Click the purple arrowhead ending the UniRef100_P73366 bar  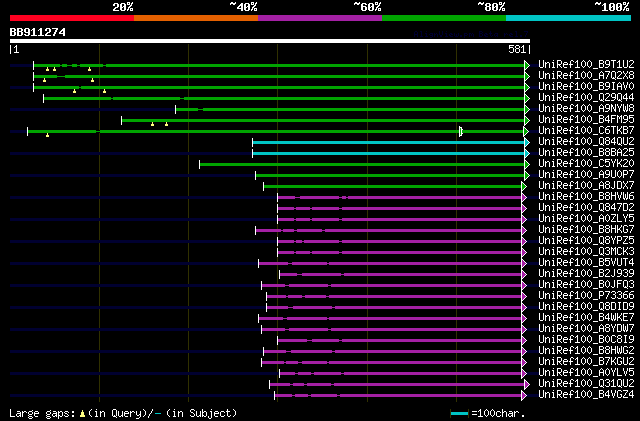pyautogui.click(x=524, y=296)
